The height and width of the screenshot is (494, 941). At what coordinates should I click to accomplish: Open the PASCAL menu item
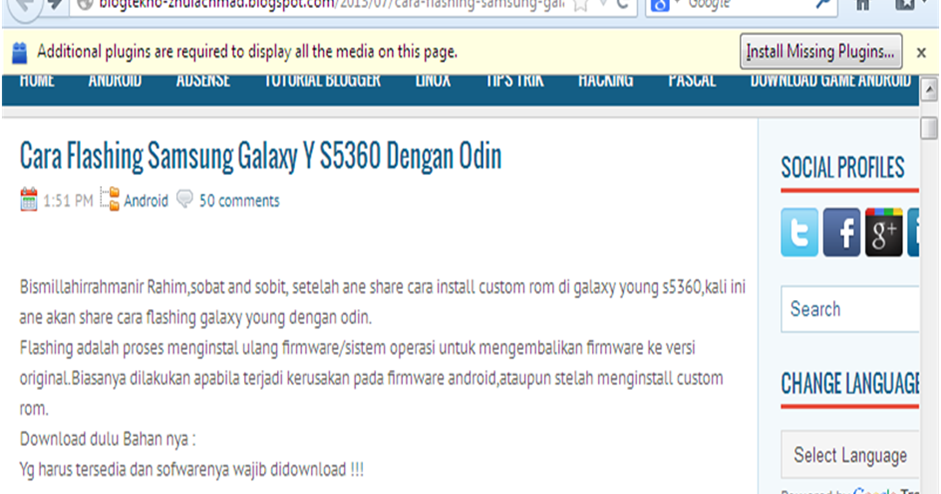click(x=692, y=80)
